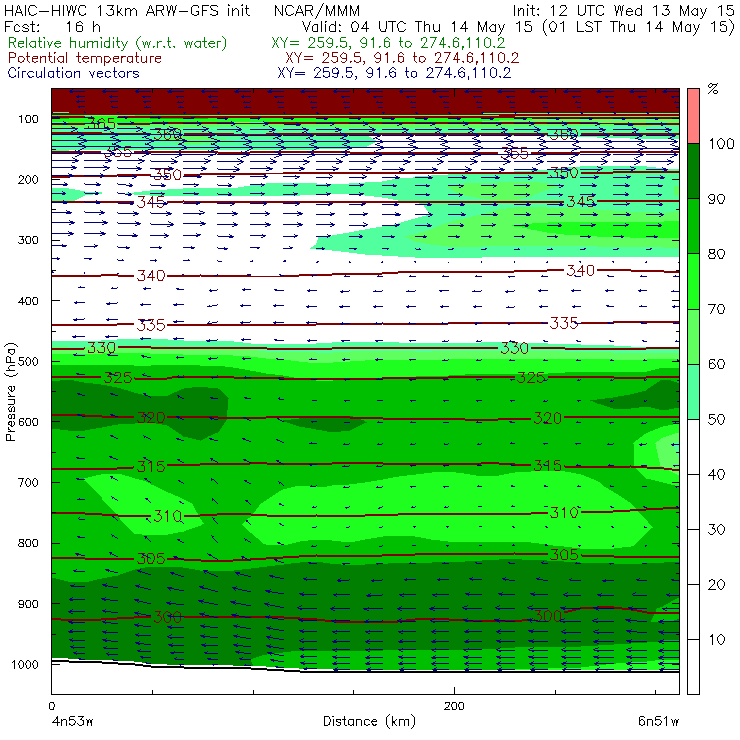This screenshot has height=740, width=740.
Task: Click the '6n51w' end coordinate label
Action: click(x=658, y=722)
